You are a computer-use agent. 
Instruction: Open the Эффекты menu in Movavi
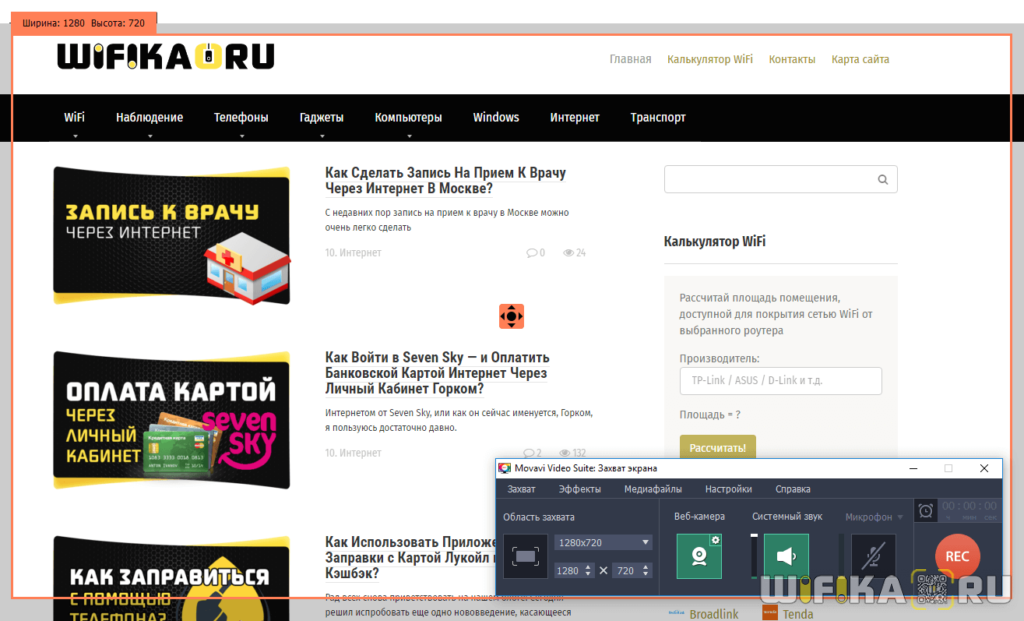click(x=579, y=489)
